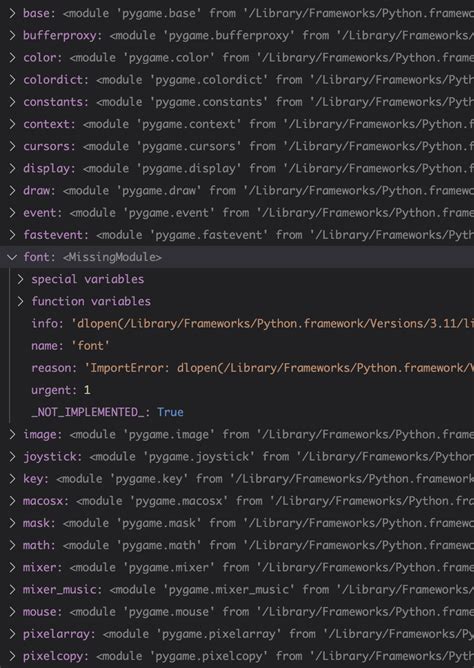Expand the mouse module variable
This screenshot has width=474, height=668.
click(x=12, y=611)
